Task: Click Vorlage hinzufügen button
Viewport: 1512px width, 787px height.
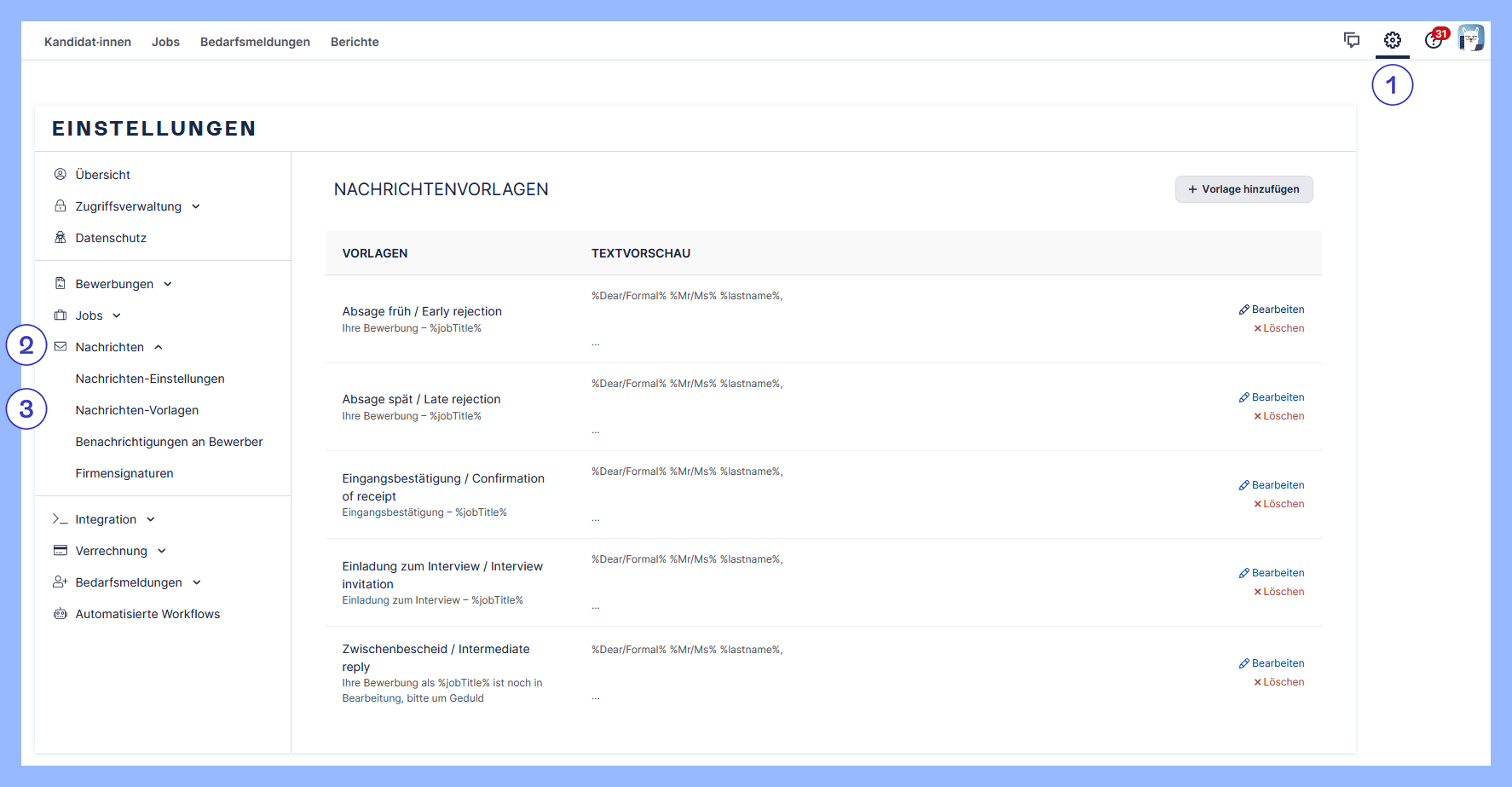Action: click(x=1244, y=189)
